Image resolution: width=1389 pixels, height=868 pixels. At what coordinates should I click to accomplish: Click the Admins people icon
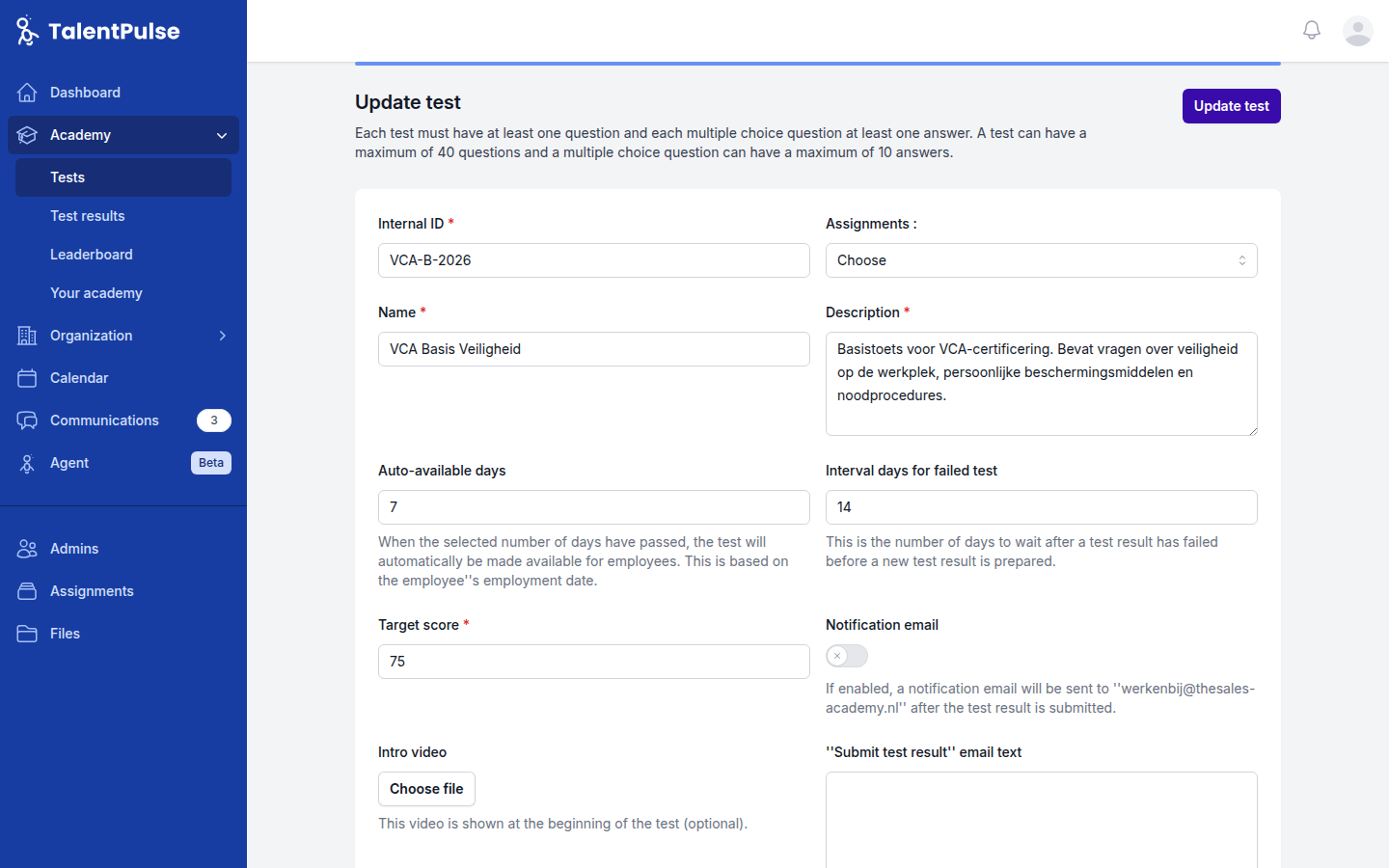click(x=27, y=549)
